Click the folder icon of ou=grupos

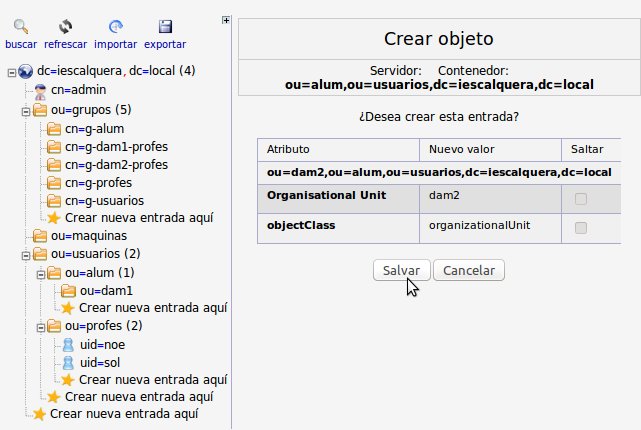pos(40,110)
